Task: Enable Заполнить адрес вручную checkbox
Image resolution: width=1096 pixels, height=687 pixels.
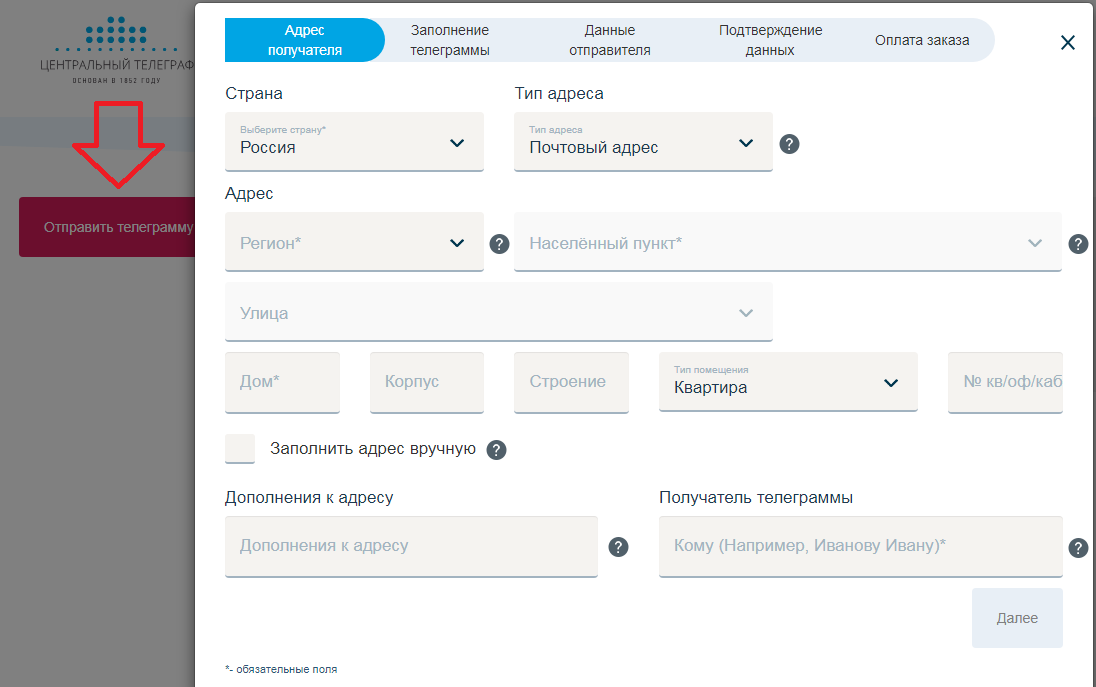Action: click(x=240, y=449)
